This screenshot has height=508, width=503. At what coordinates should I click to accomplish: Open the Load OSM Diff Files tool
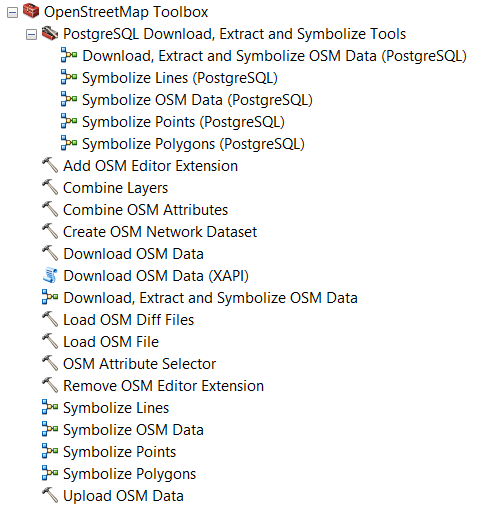(x=129, y=320)
